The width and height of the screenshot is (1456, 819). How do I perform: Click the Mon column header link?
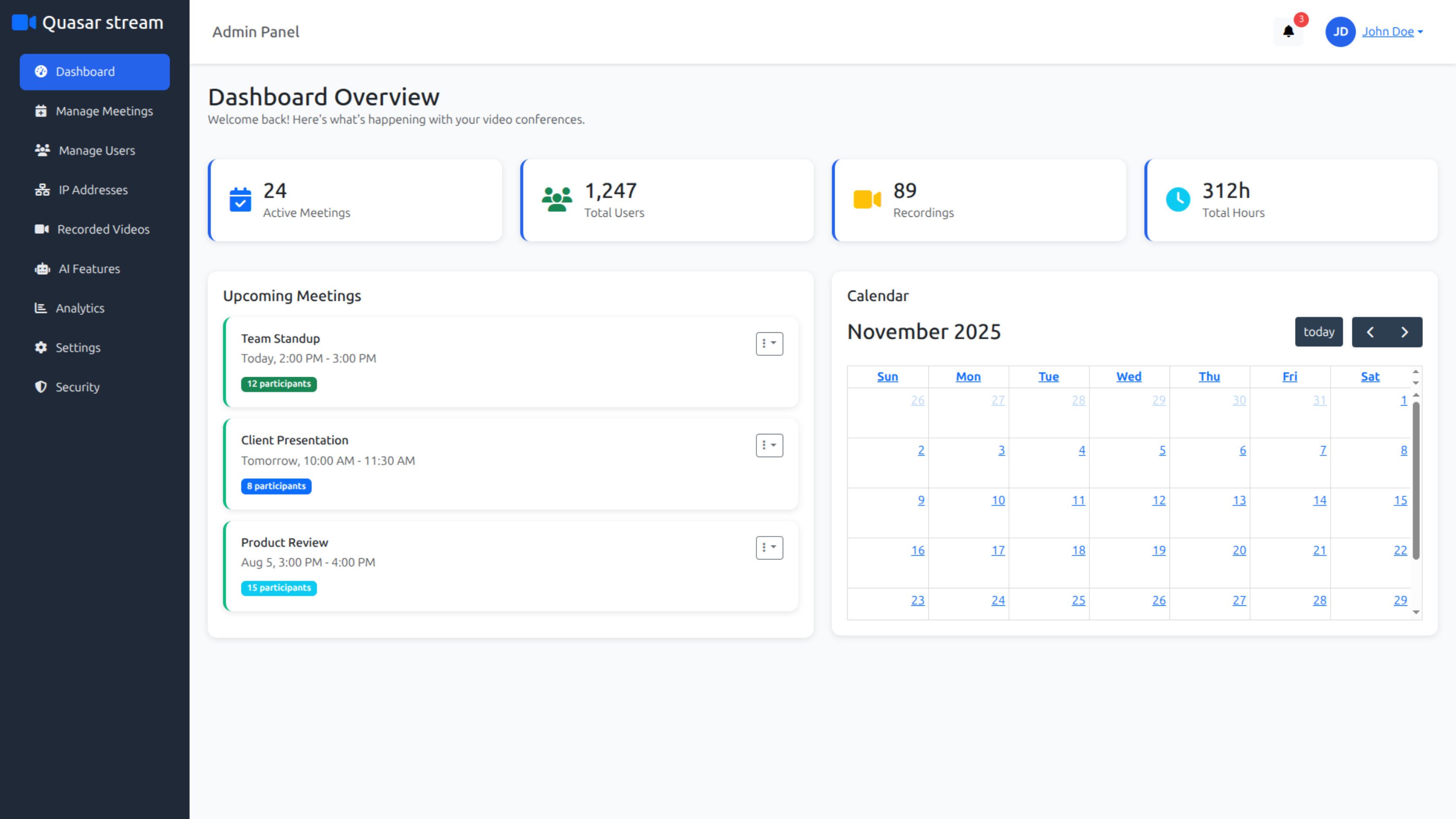pos(968,377)
